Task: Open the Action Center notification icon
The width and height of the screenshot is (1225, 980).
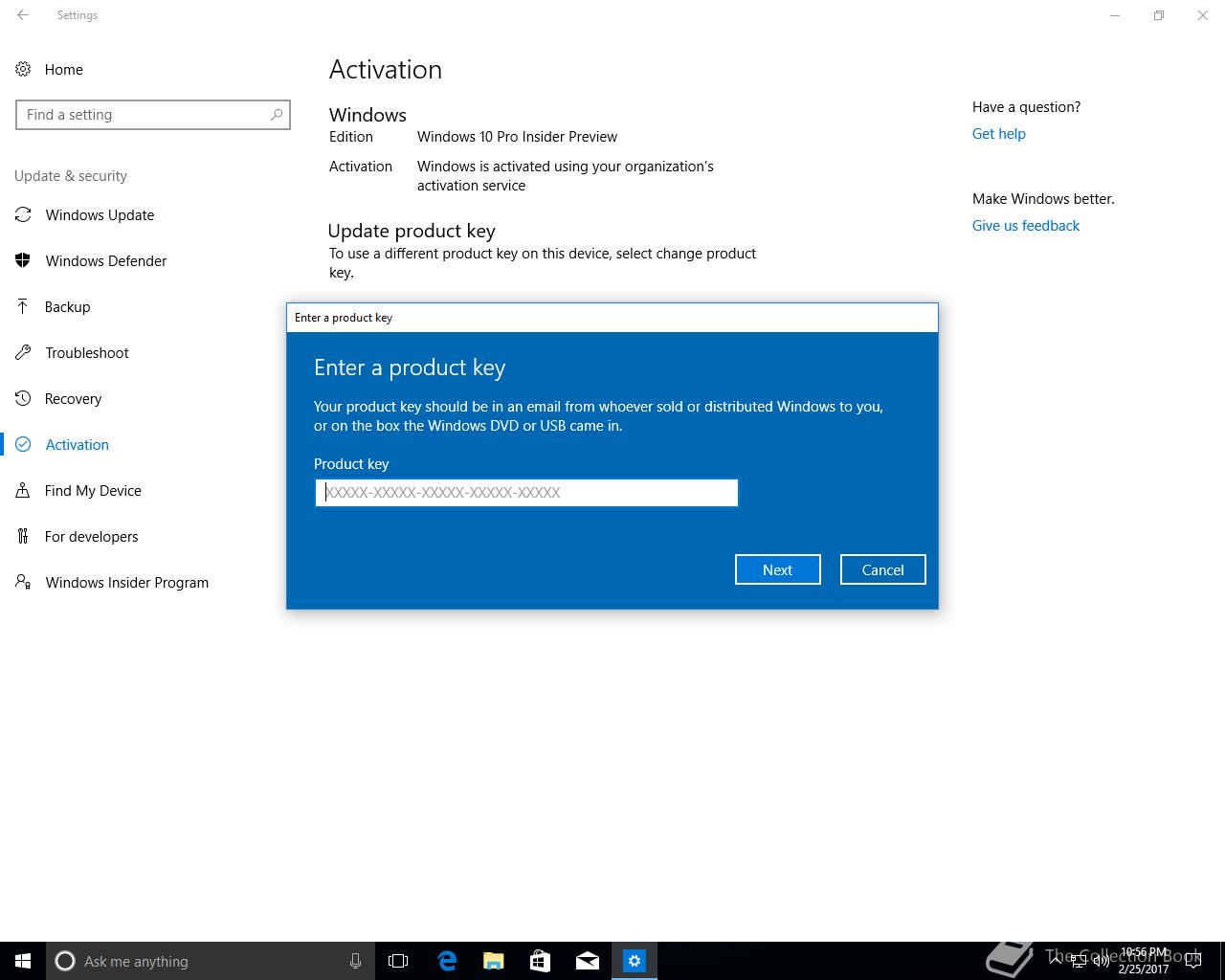Action: tap(1193, 961)
